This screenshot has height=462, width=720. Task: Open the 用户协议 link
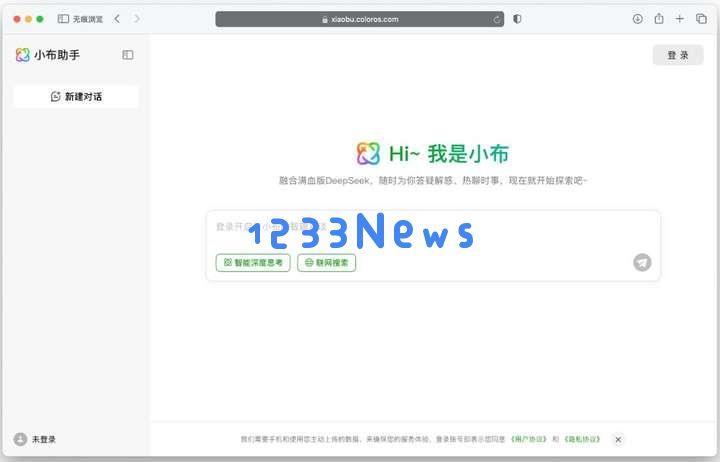[529, 439]
